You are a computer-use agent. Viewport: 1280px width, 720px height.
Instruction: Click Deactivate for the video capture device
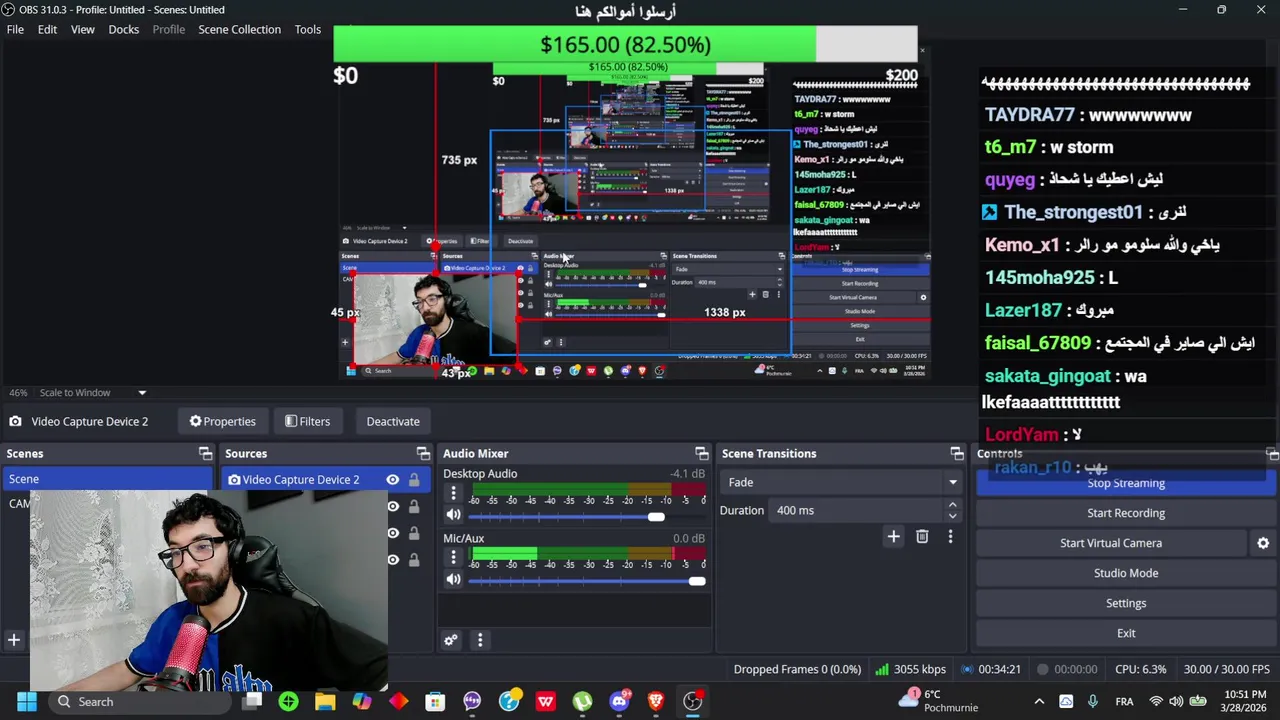393,421
